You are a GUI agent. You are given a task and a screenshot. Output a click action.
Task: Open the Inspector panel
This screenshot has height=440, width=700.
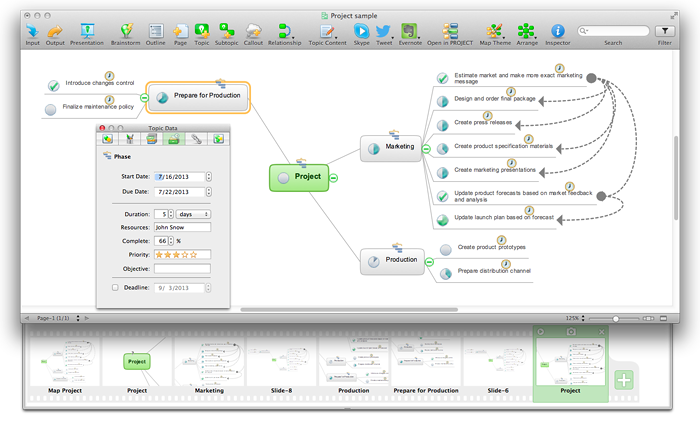(558, 31)
